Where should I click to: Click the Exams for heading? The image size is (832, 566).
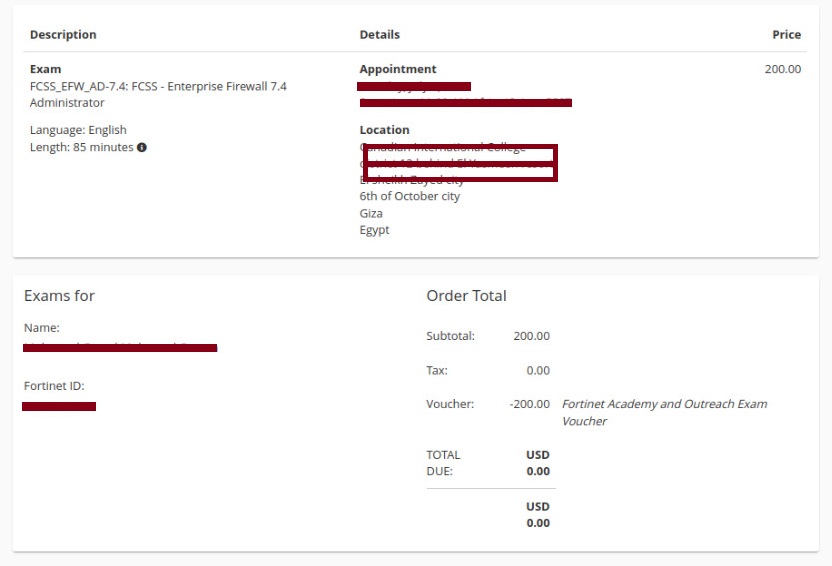pyautogui.click(x=59, y=296)
